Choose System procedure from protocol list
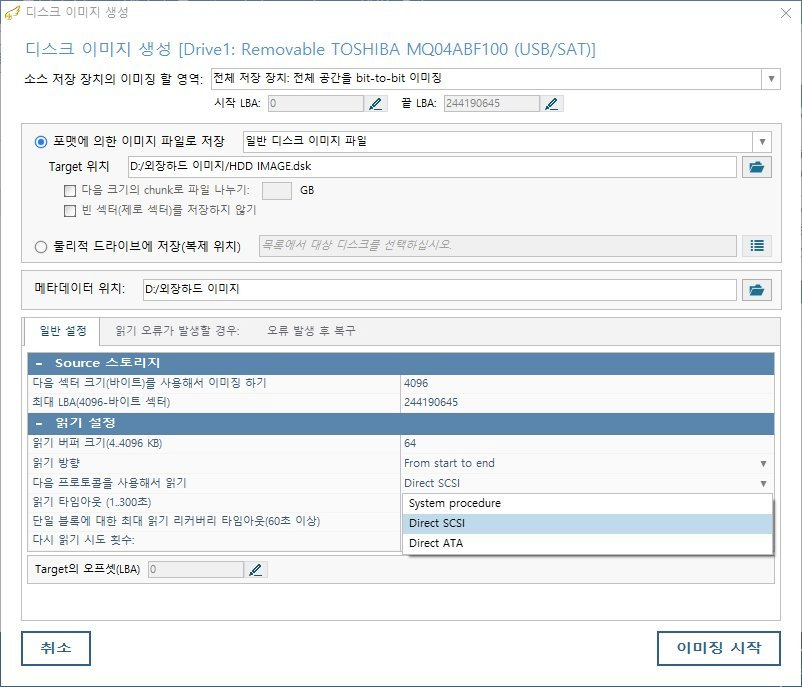The image size is (802, 687). pyautogui.click(x=587, y=503)
